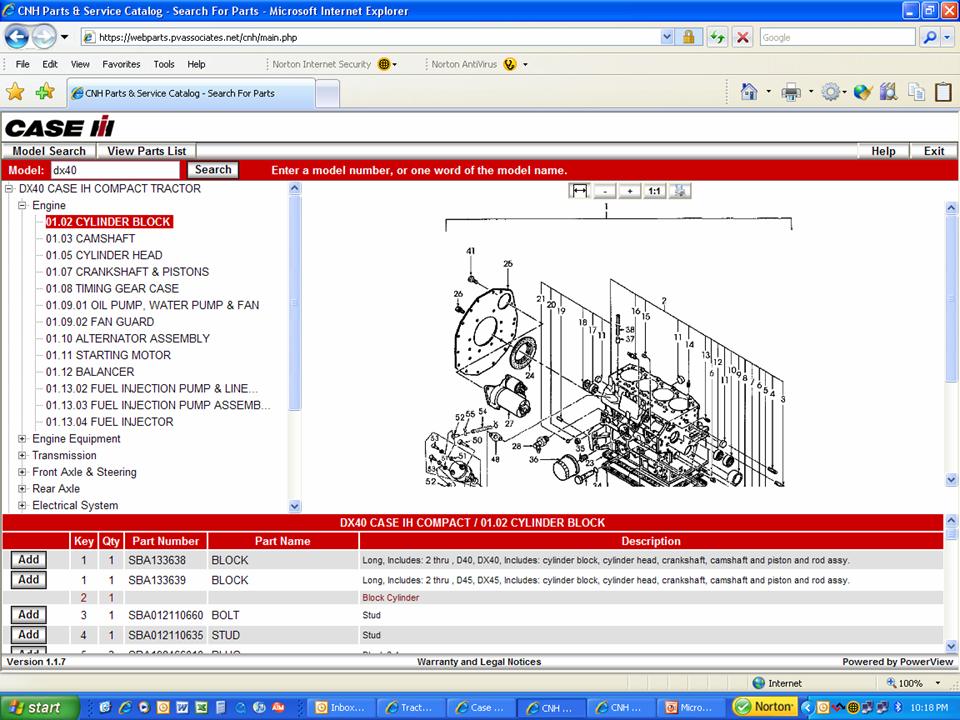
Task: Add STUD SBA012110635 to the parts list
Action: (x=29, y=635)
